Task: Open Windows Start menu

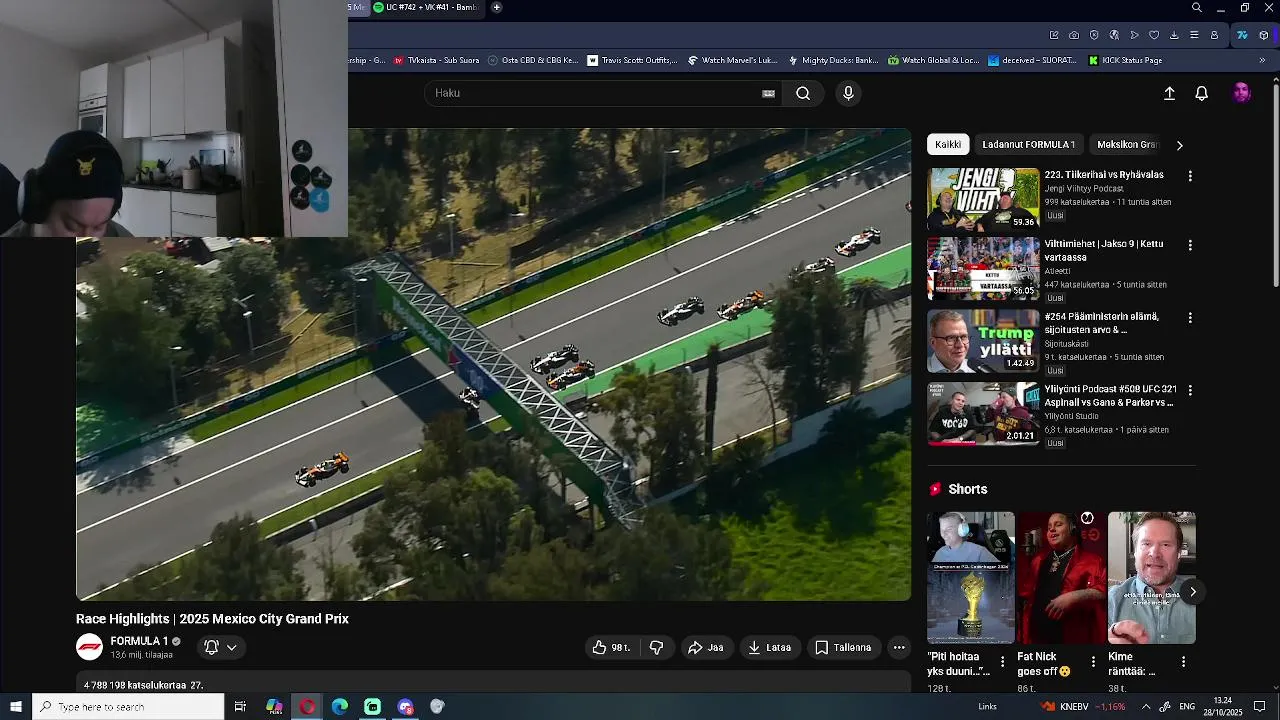Action: click(16, 707)
